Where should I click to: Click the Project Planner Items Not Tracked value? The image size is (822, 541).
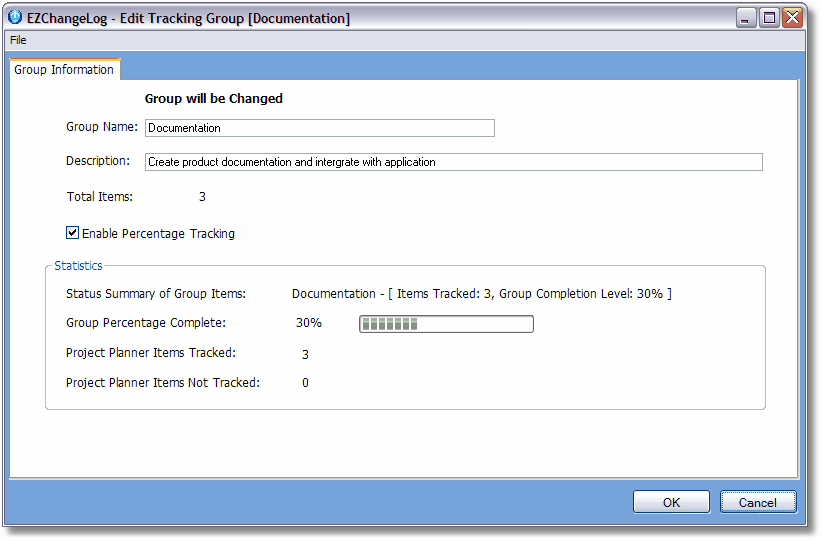pyautogui.click(x=305, y=383)
